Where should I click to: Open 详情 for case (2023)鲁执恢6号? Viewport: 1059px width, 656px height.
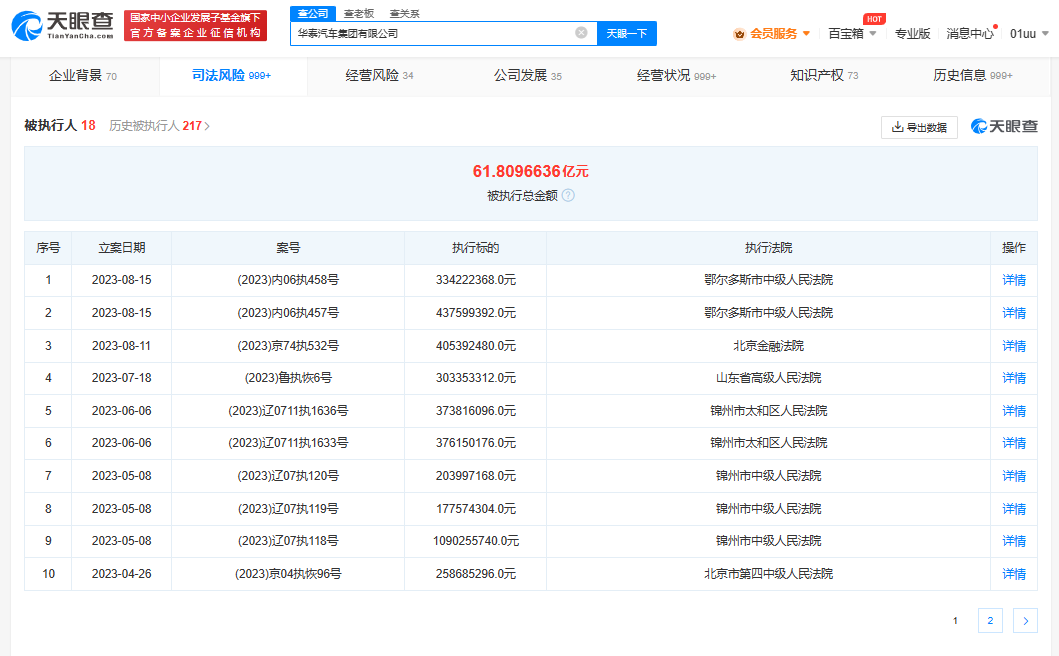pos(1014,378)
